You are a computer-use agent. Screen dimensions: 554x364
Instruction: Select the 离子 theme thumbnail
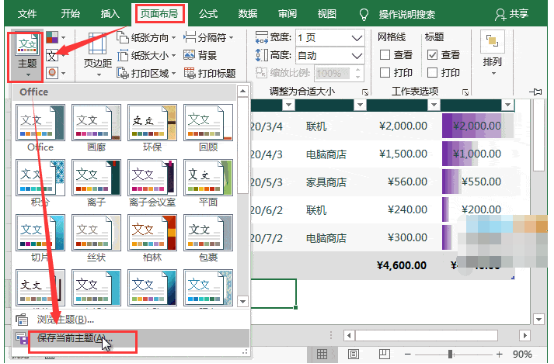96,177
